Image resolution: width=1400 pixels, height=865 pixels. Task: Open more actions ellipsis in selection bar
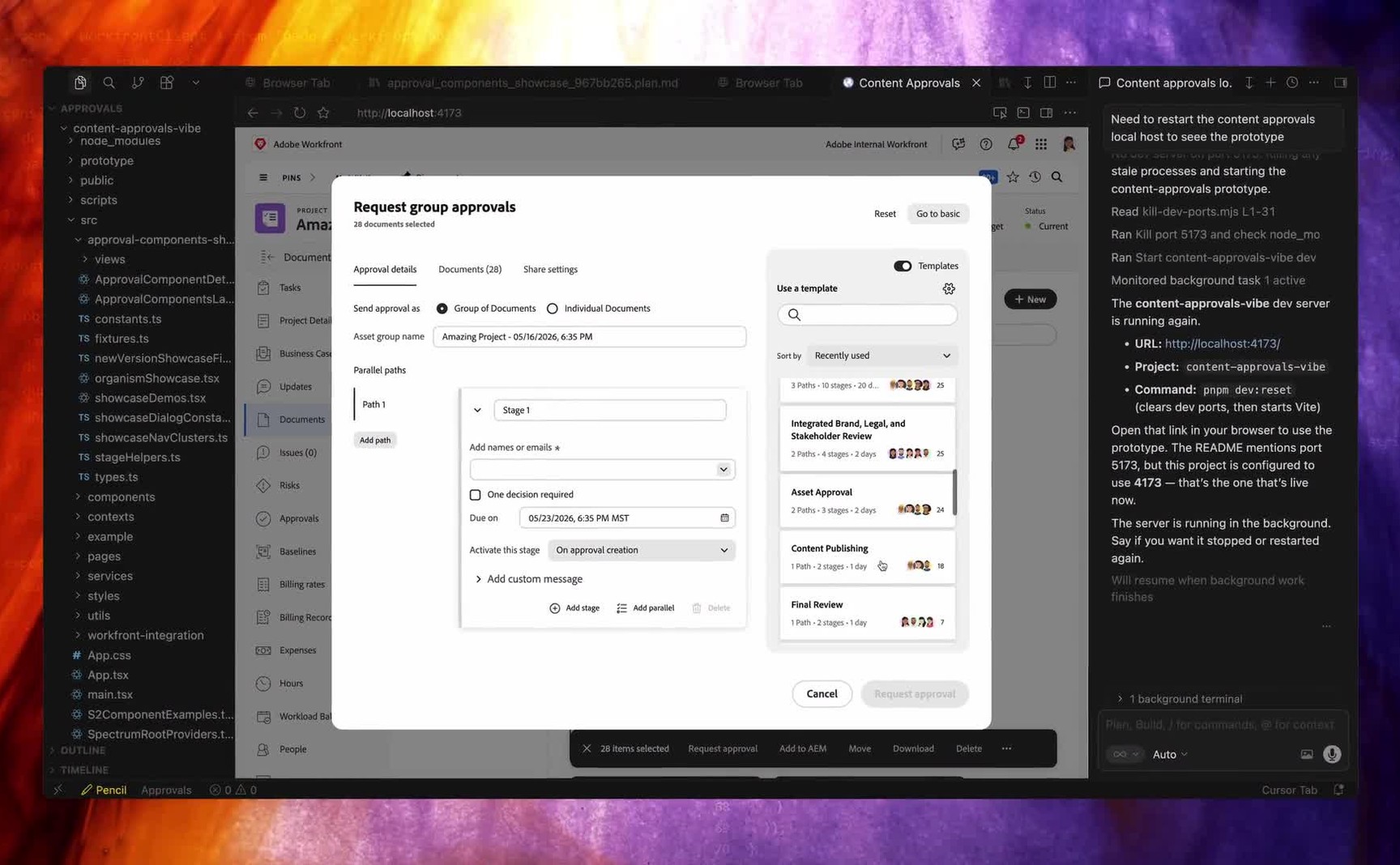pyautogui.click(x=1006, y=748)
